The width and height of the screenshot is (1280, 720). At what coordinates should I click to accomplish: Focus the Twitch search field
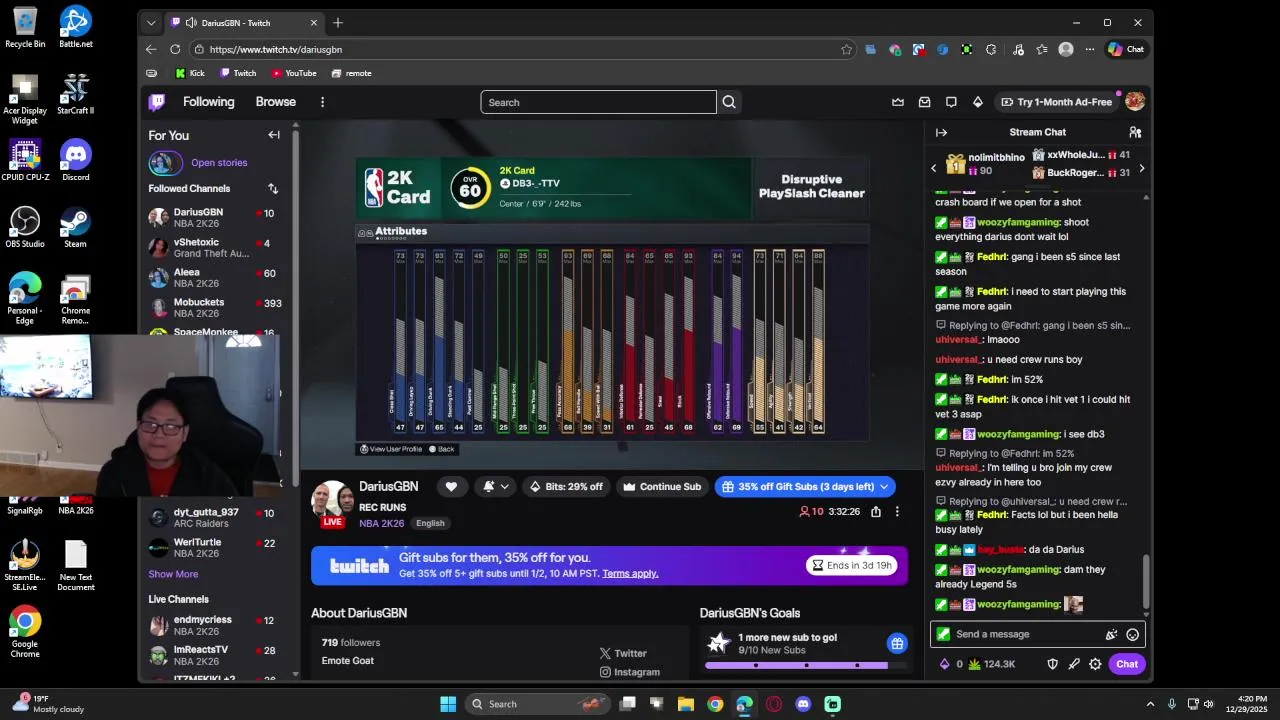click(598, 102)
